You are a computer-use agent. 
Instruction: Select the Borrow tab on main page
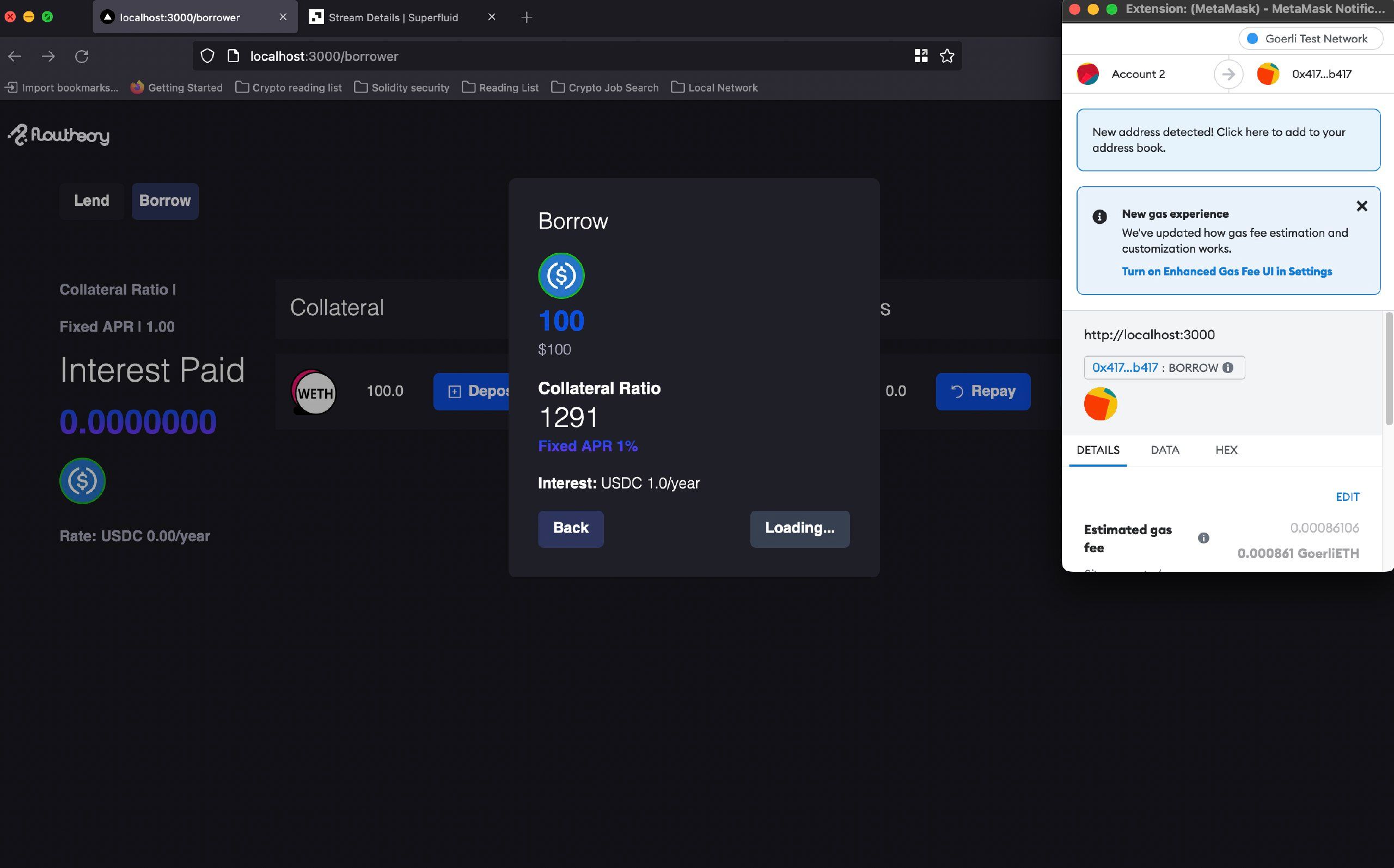click(165, 200)
